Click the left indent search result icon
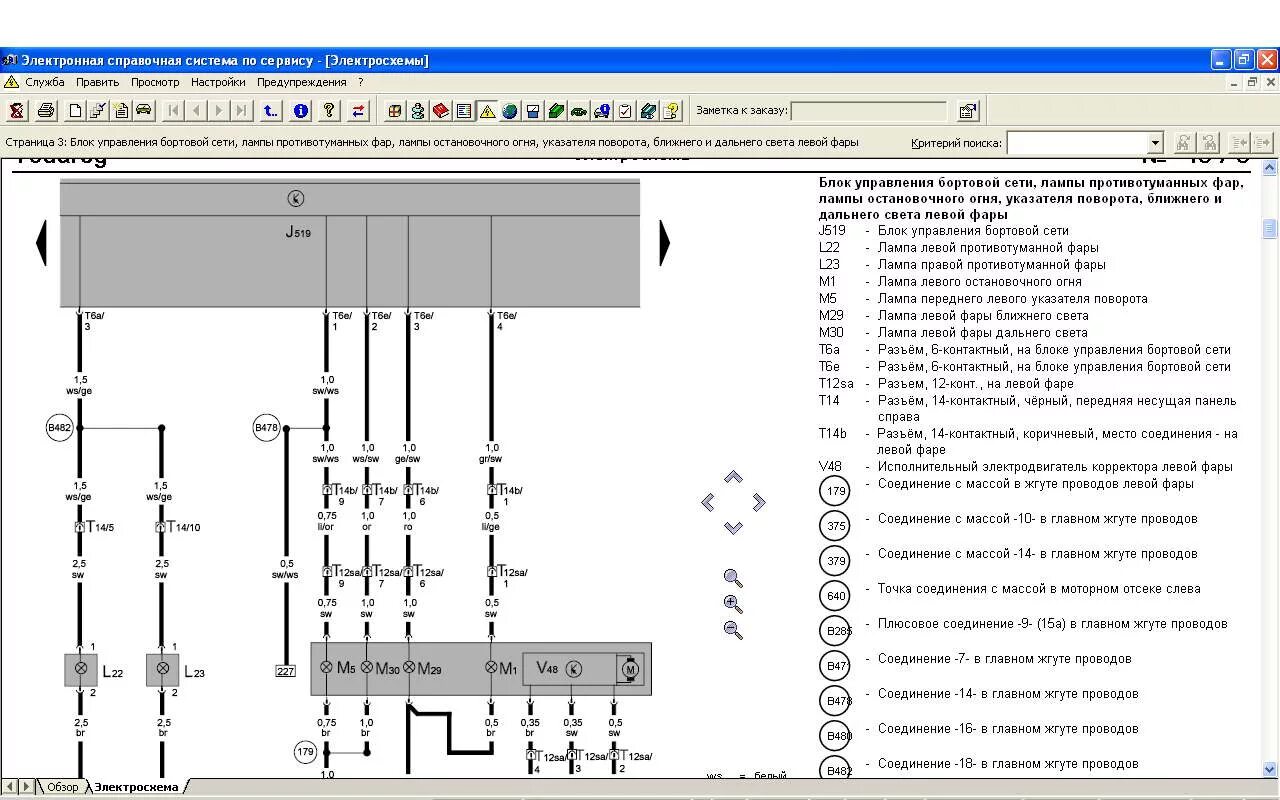 click(x=1240, y=143)
